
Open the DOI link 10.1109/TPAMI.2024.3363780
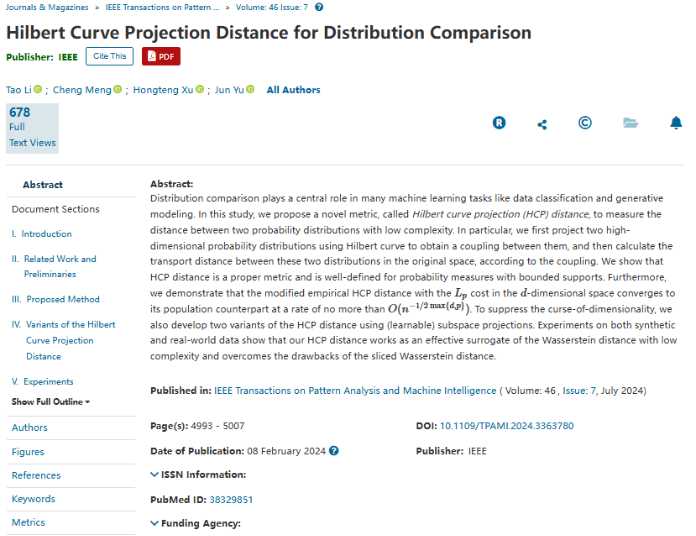pyautogui.click(x=507, y=426)
